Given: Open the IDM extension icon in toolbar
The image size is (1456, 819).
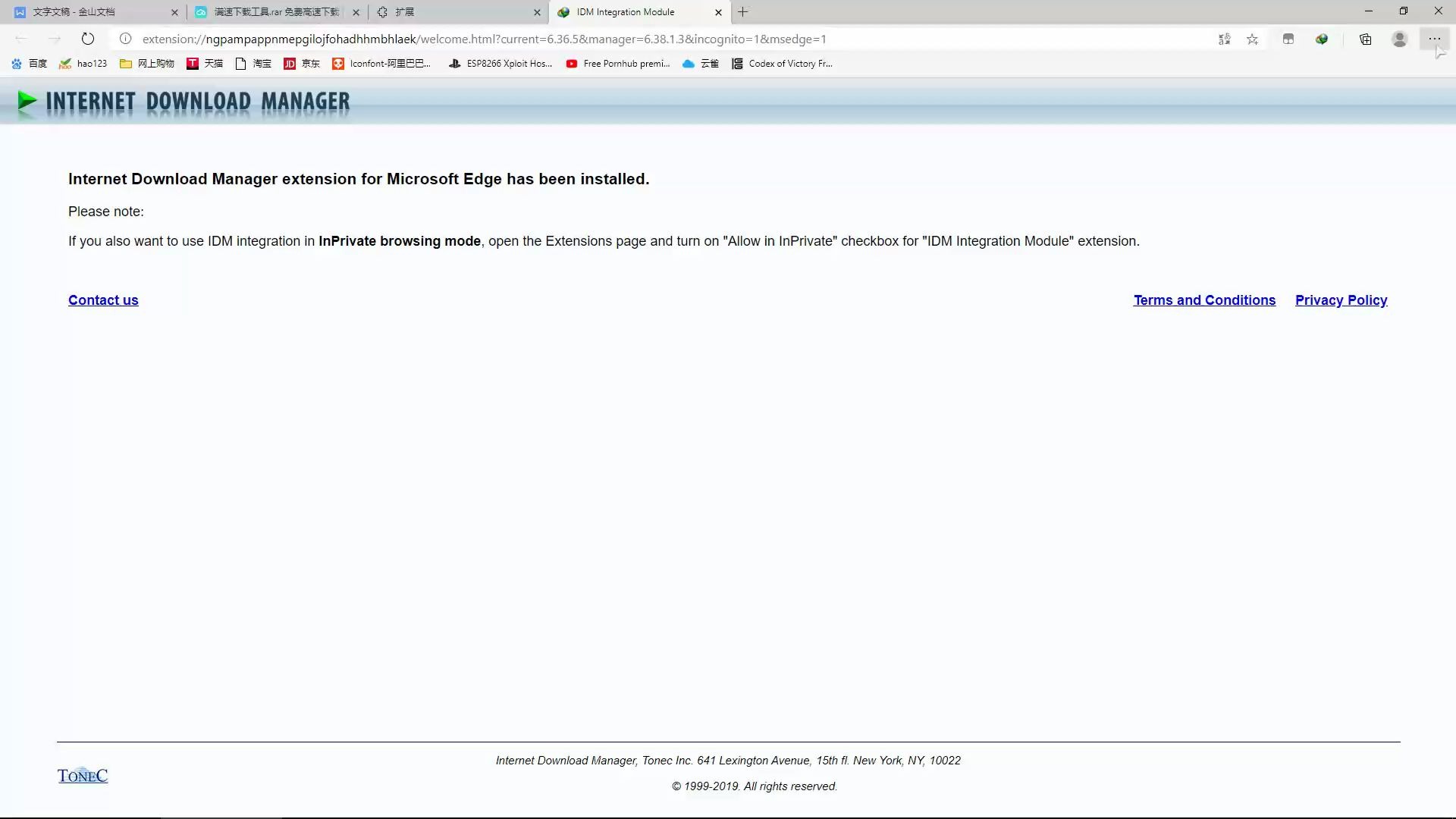Looking at the screenshot, I should click(1322, 39).
